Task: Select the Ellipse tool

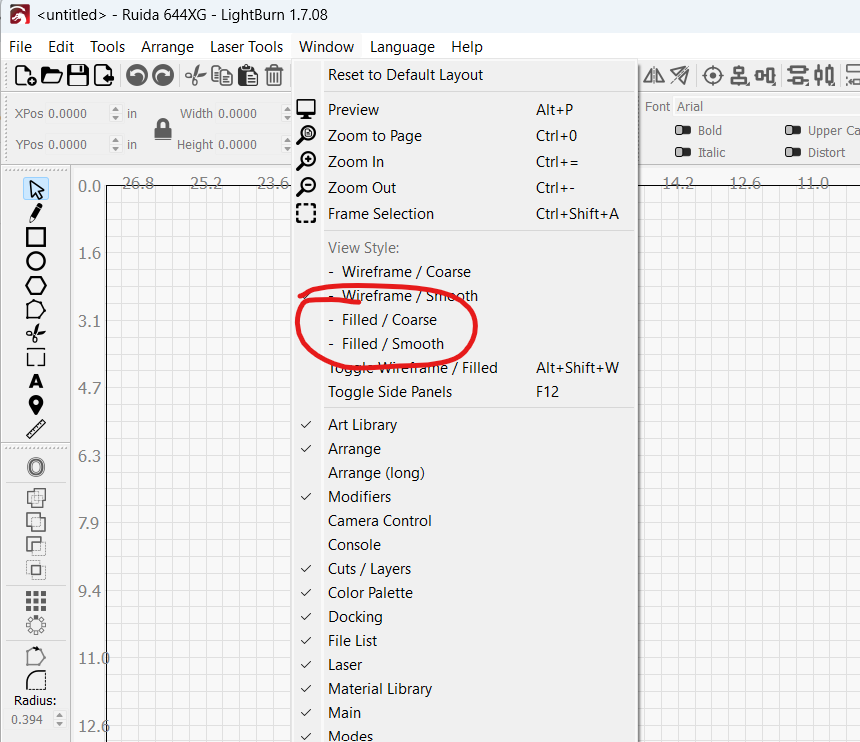Action: point(36,261)
